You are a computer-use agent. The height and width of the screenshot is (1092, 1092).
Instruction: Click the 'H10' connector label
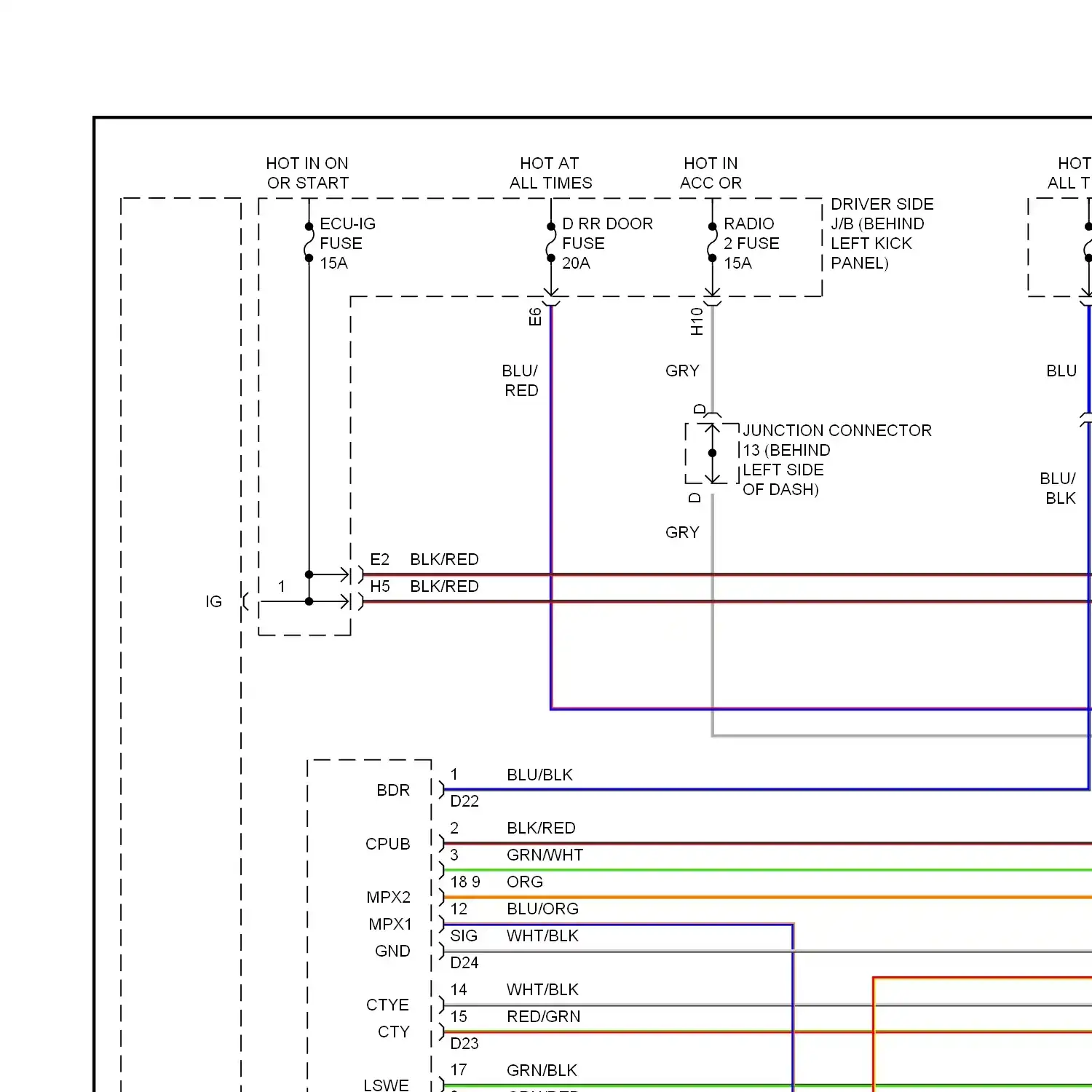697,321
